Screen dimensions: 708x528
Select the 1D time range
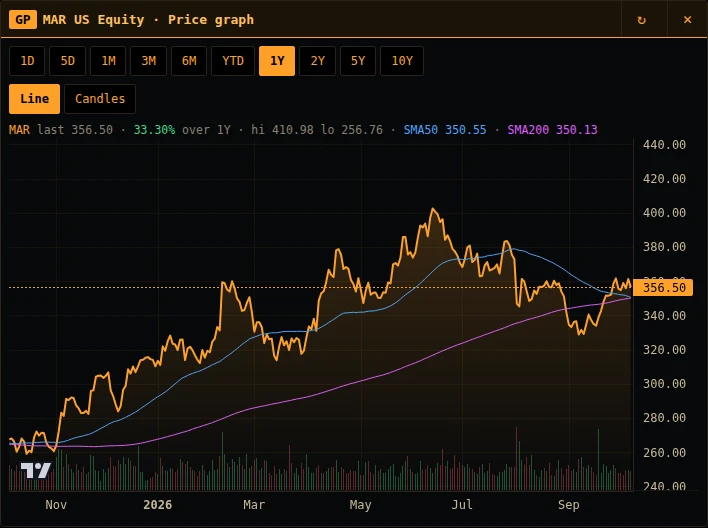27,61
